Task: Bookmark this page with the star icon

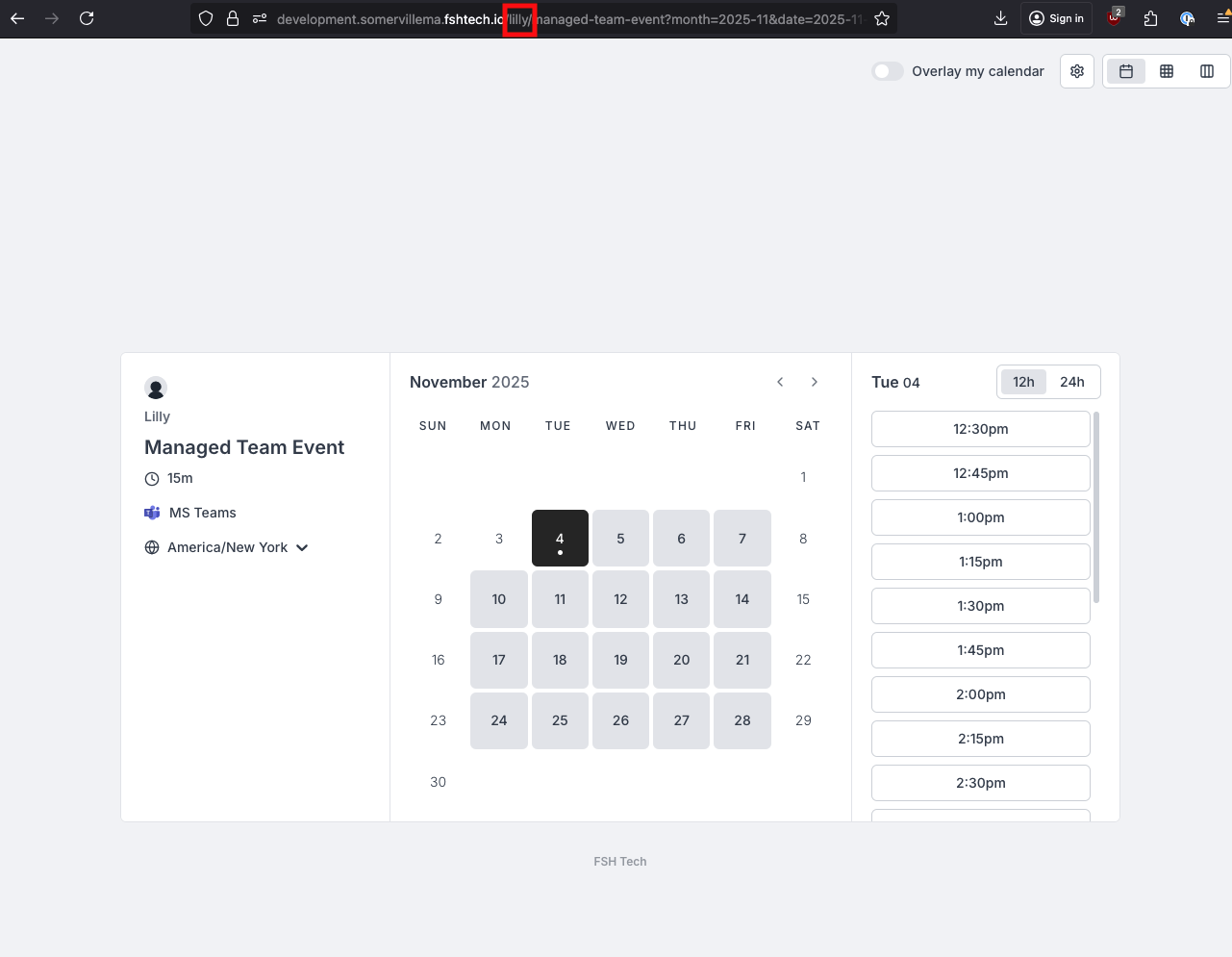Action: [882, 18]
